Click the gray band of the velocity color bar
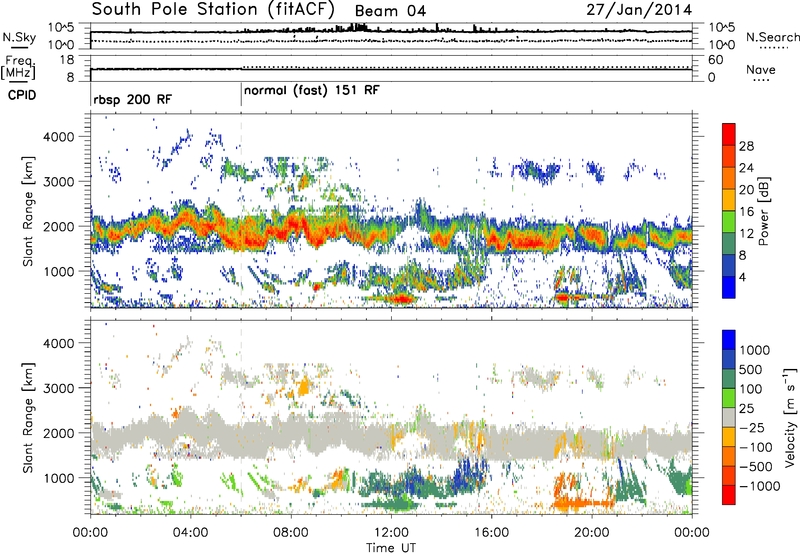The width and height of the screenshot is (800, 554). 728,418
